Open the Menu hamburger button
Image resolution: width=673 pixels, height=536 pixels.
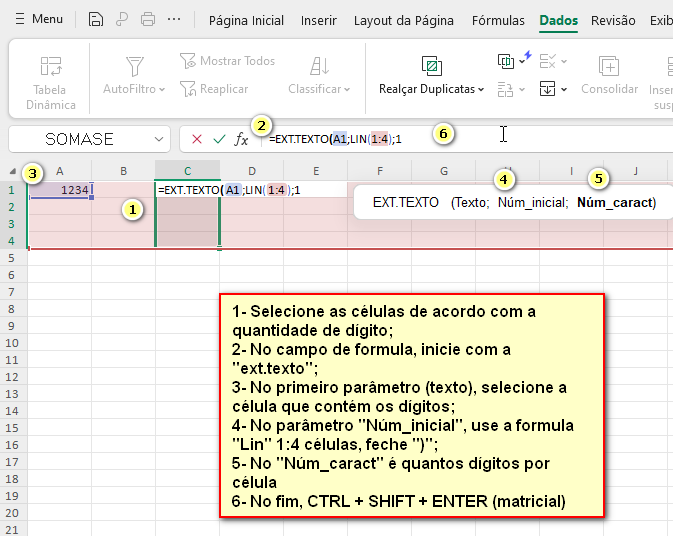tap(38, 19)
